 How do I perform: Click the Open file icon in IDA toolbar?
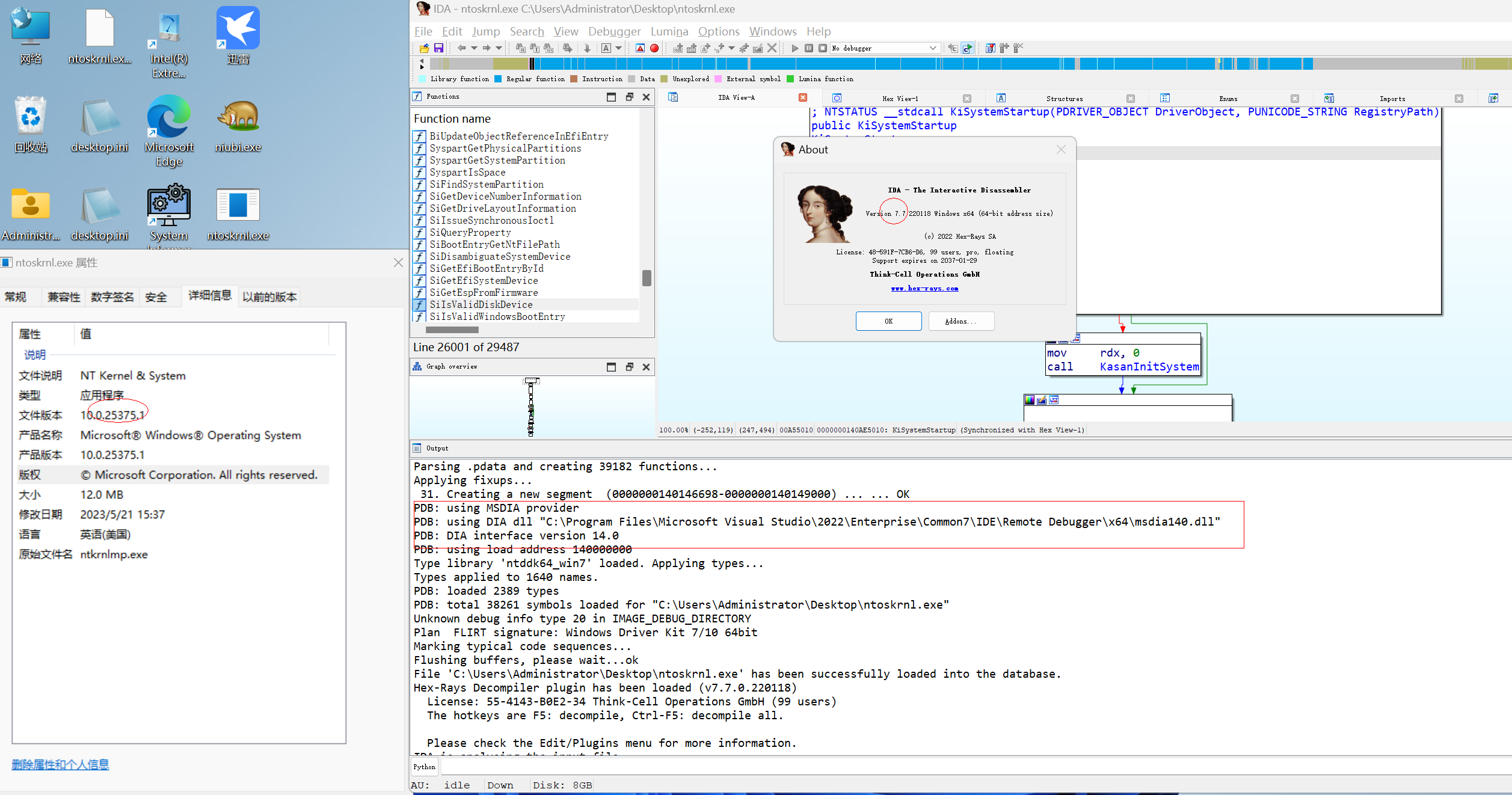click(x=424, y=48)
